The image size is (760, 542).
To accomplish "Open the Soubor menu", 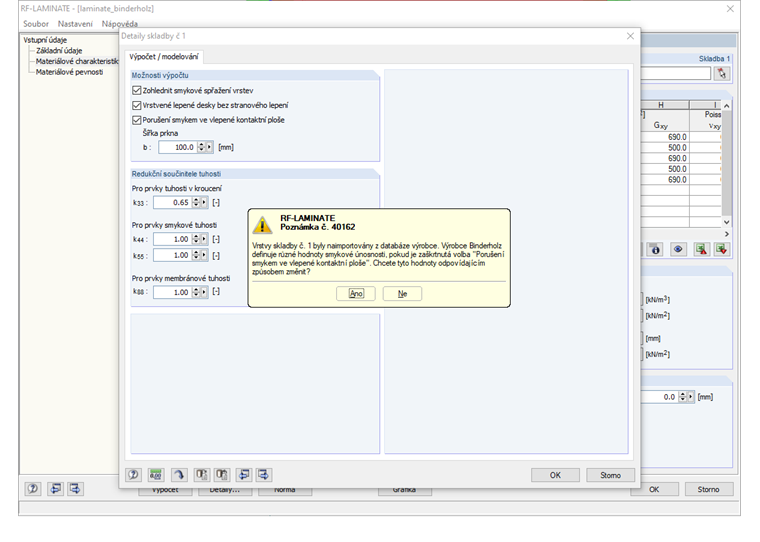I will click(36, 24).
